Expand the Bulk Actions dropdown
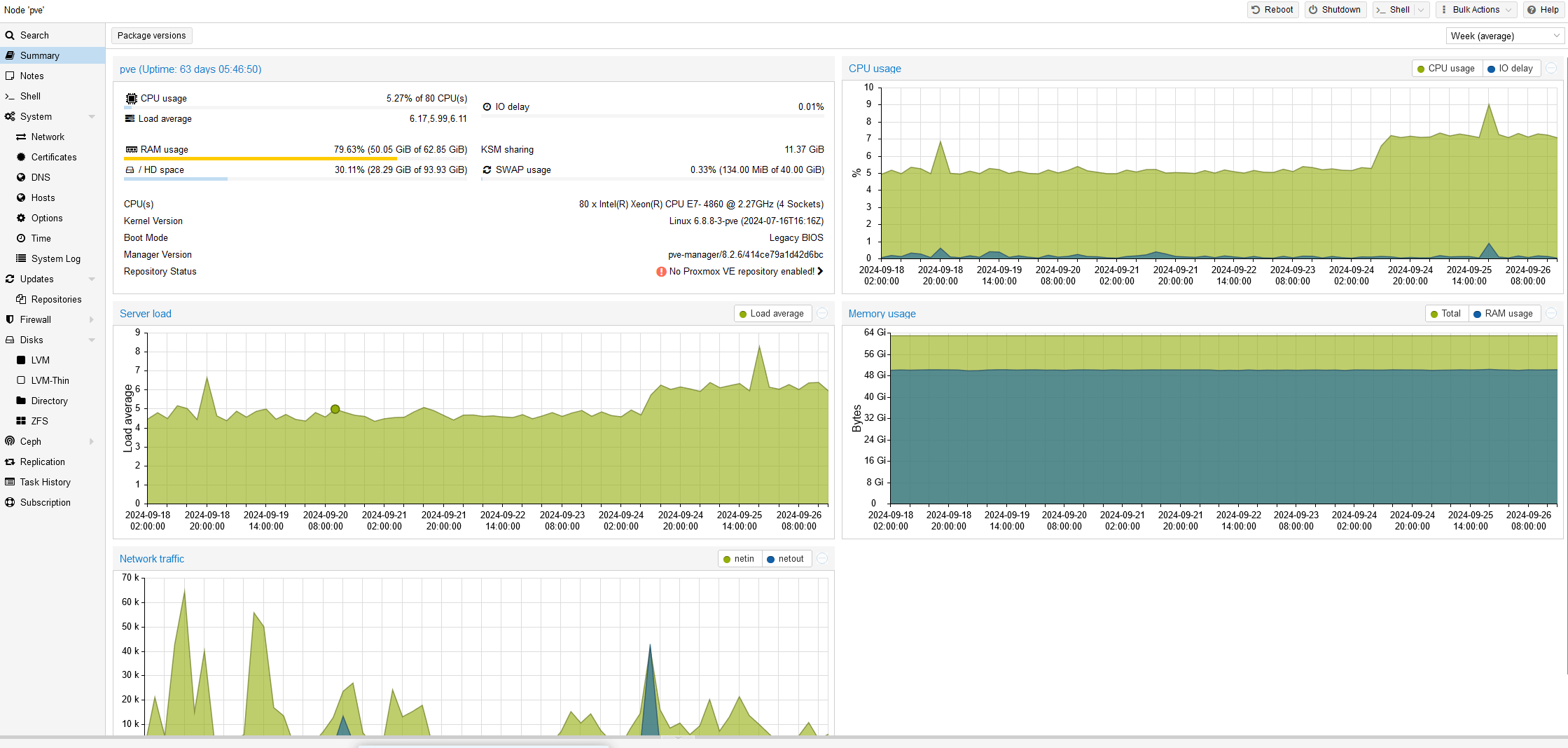 tap(1475, 10)
